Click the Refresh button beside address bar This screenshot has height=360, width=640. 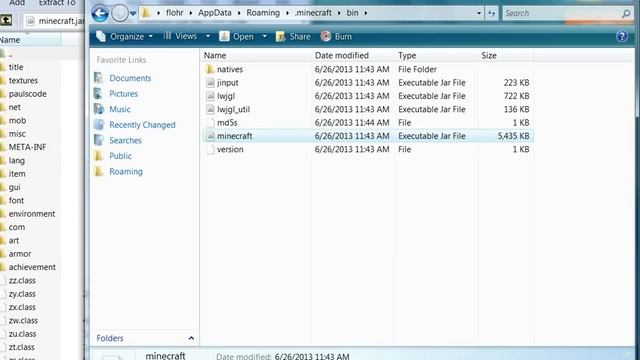[491, 13]
